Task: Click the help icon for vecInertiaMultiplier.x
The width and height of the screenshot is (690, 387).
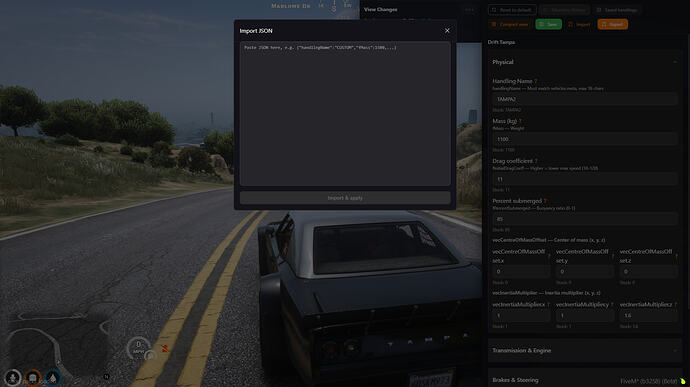Action: [x=548, y=305]
